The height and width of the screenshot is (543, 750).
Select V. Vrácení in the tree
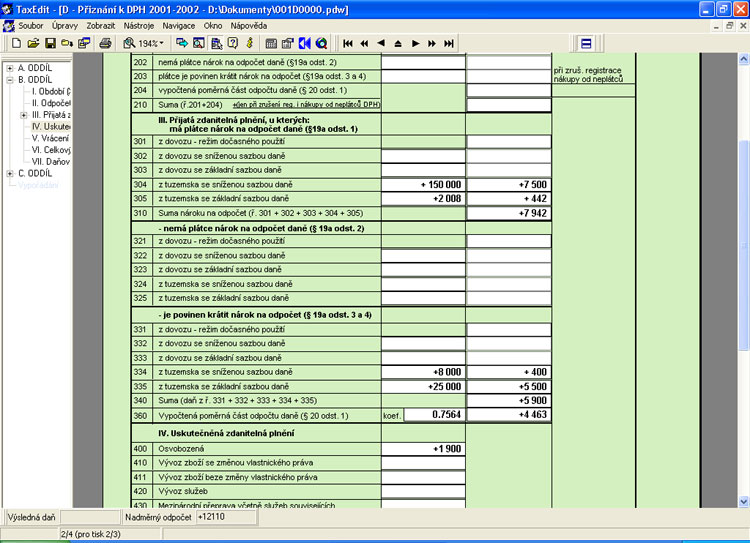(x=50, y=138)
